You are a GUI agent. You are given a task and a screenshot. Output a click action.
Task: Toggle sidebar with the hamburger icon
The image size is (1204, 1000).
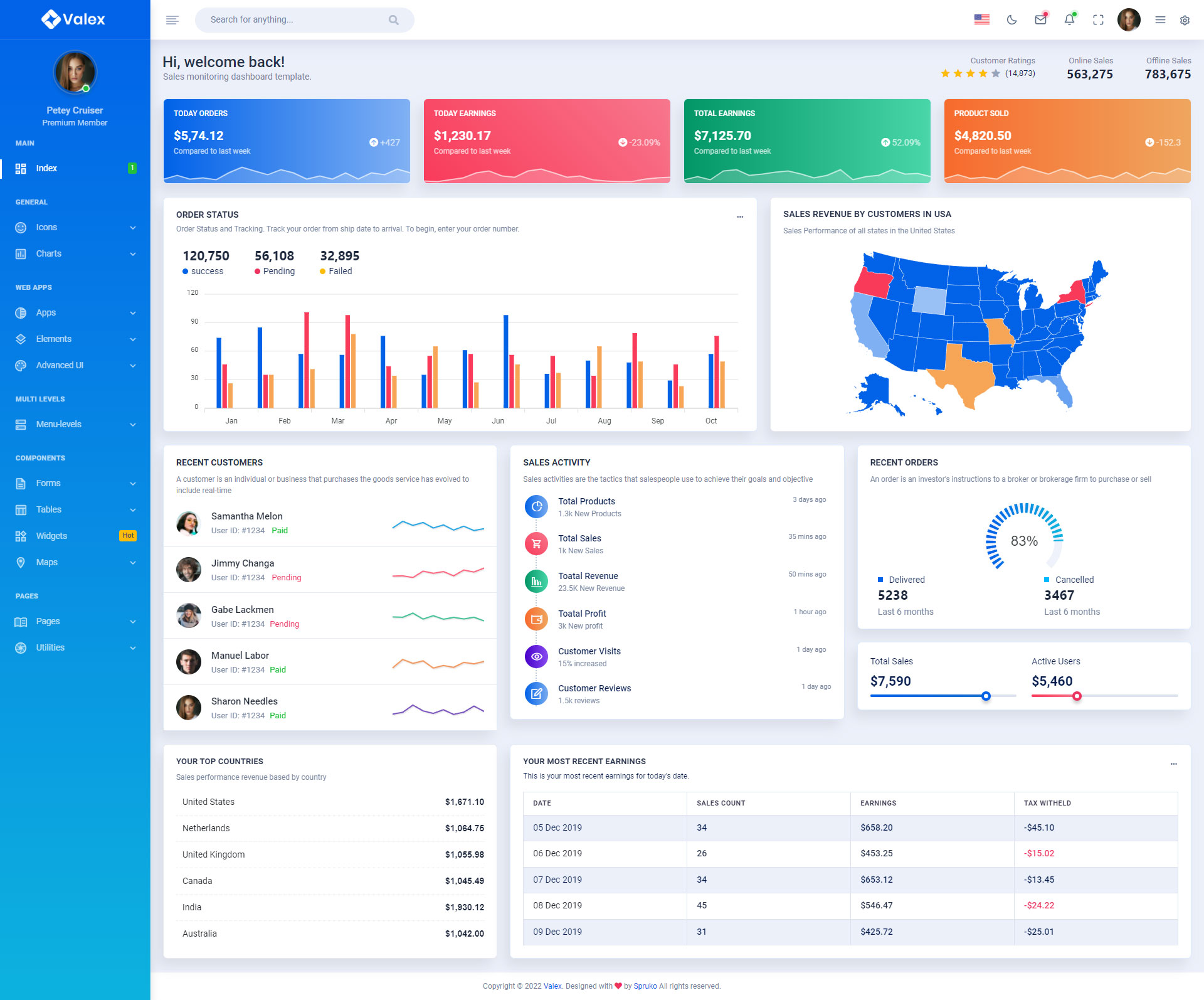coord(172,20)
